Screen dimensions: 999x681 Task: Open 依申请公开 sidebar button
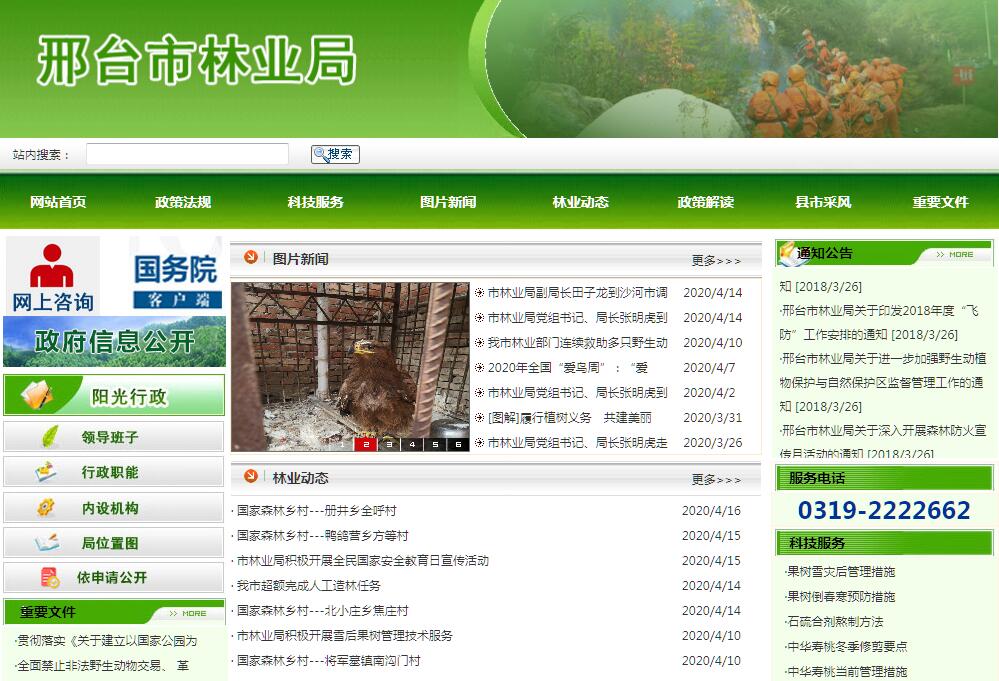114,577
